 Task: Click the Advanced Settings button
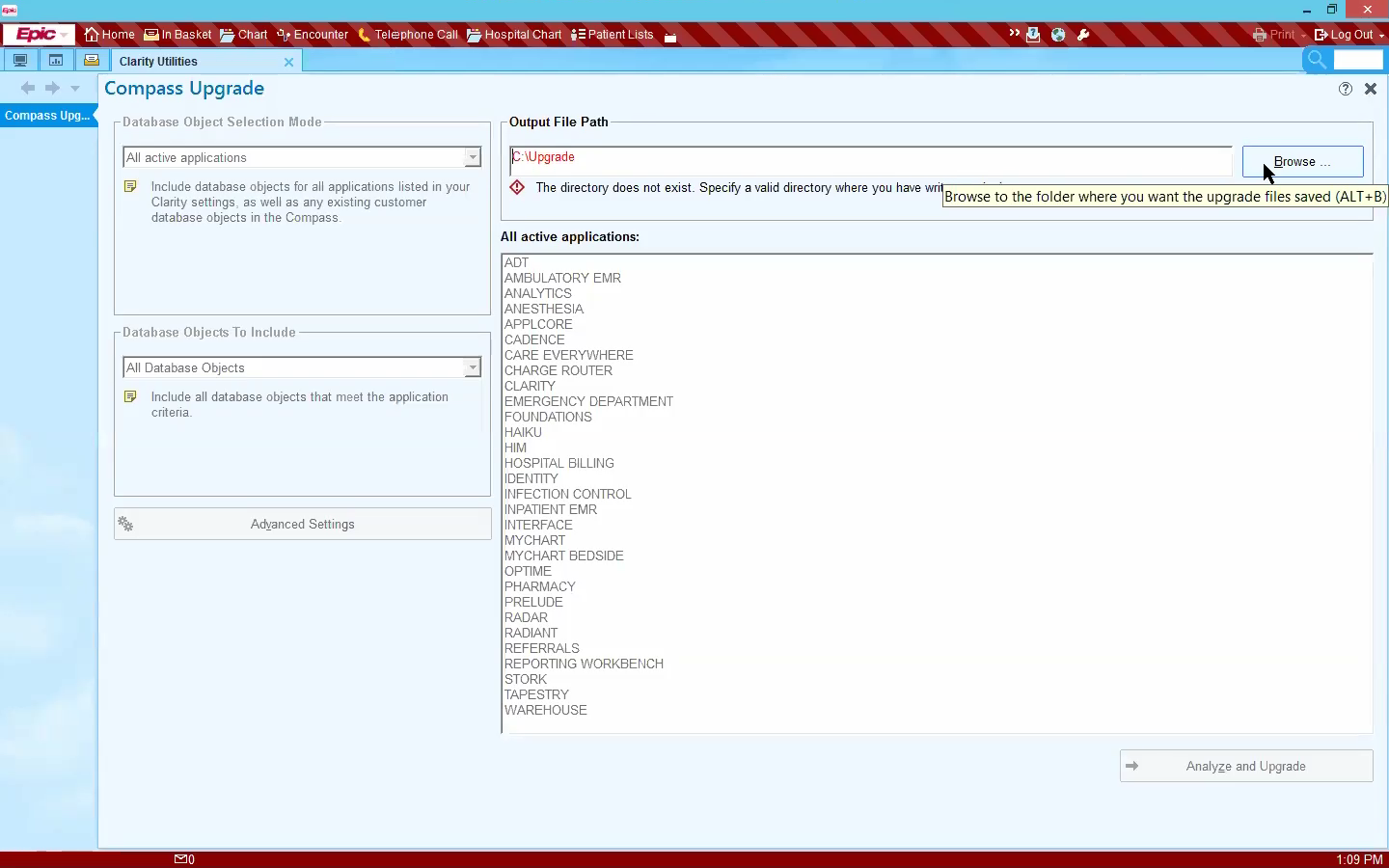point(303,524)
